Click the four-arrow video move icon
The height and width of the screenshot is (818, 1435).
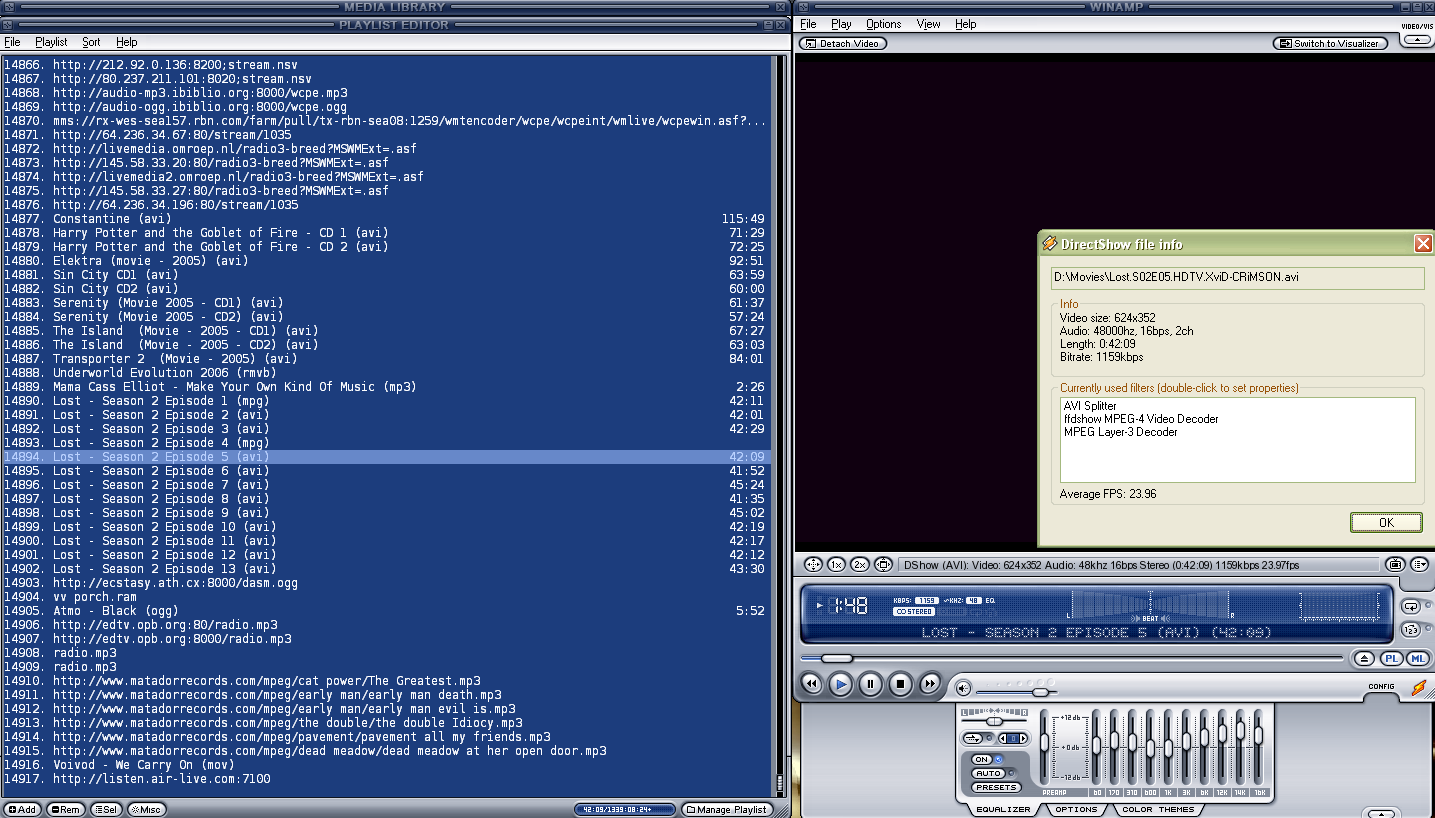click(812, 565)
